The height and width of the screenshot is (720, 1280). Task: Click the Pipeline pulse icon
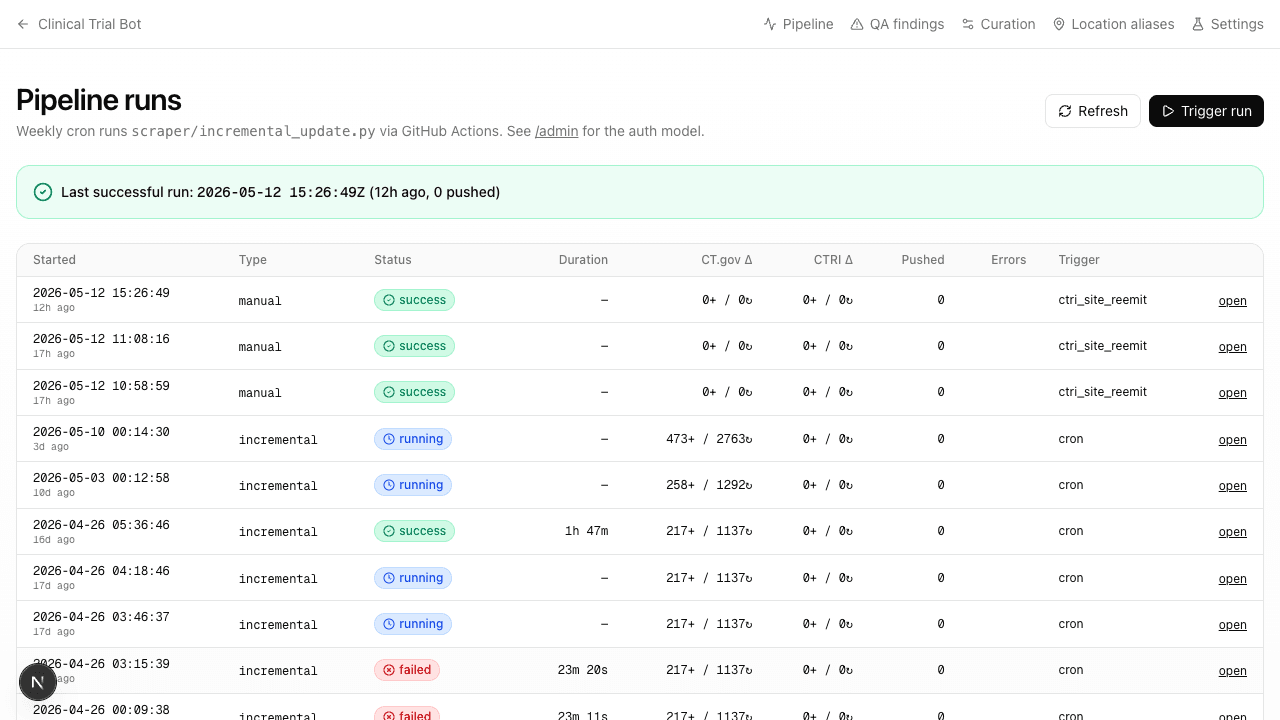point(770,24)
